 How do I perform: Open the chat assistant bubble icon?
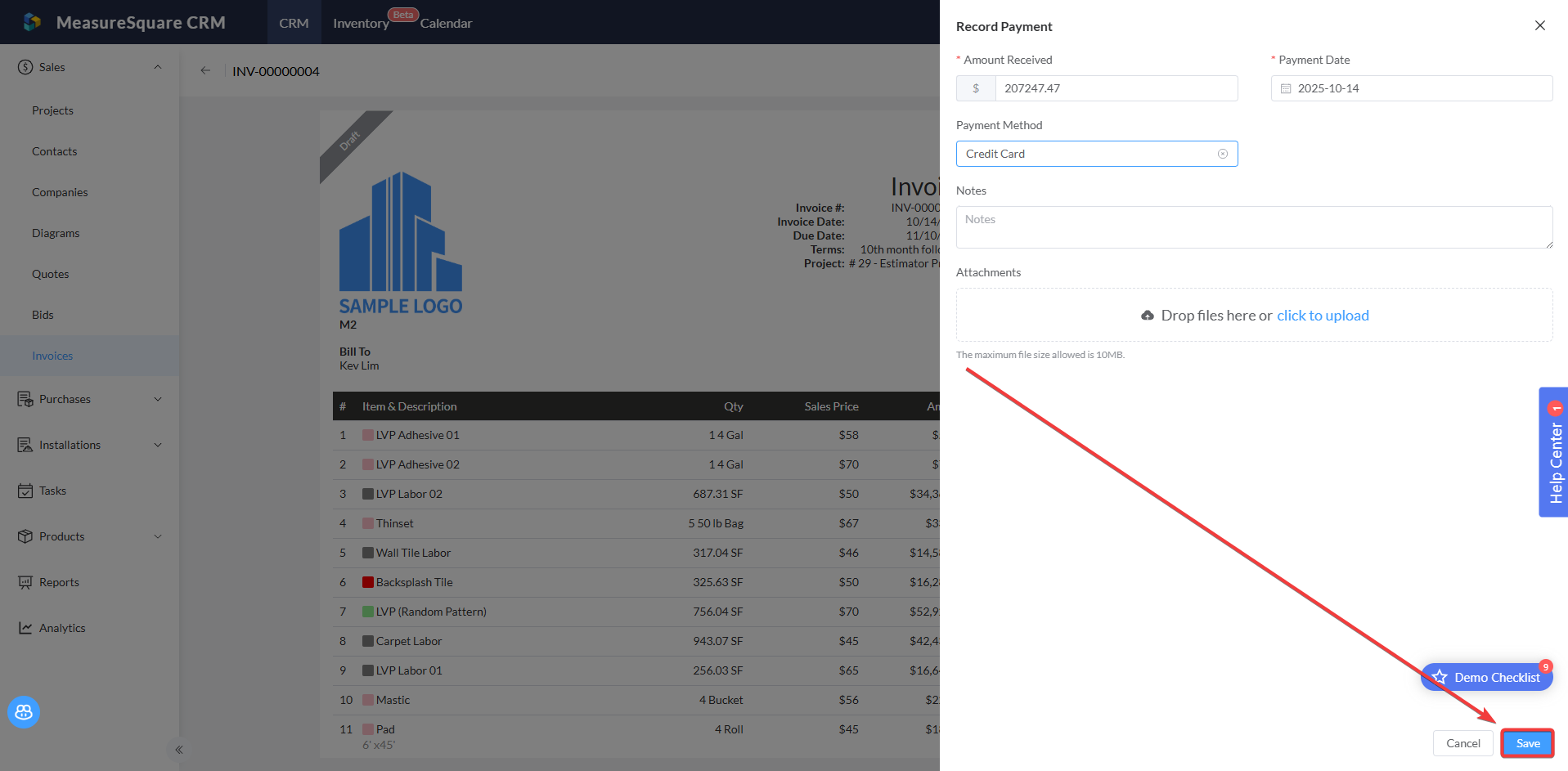[24, 712]
